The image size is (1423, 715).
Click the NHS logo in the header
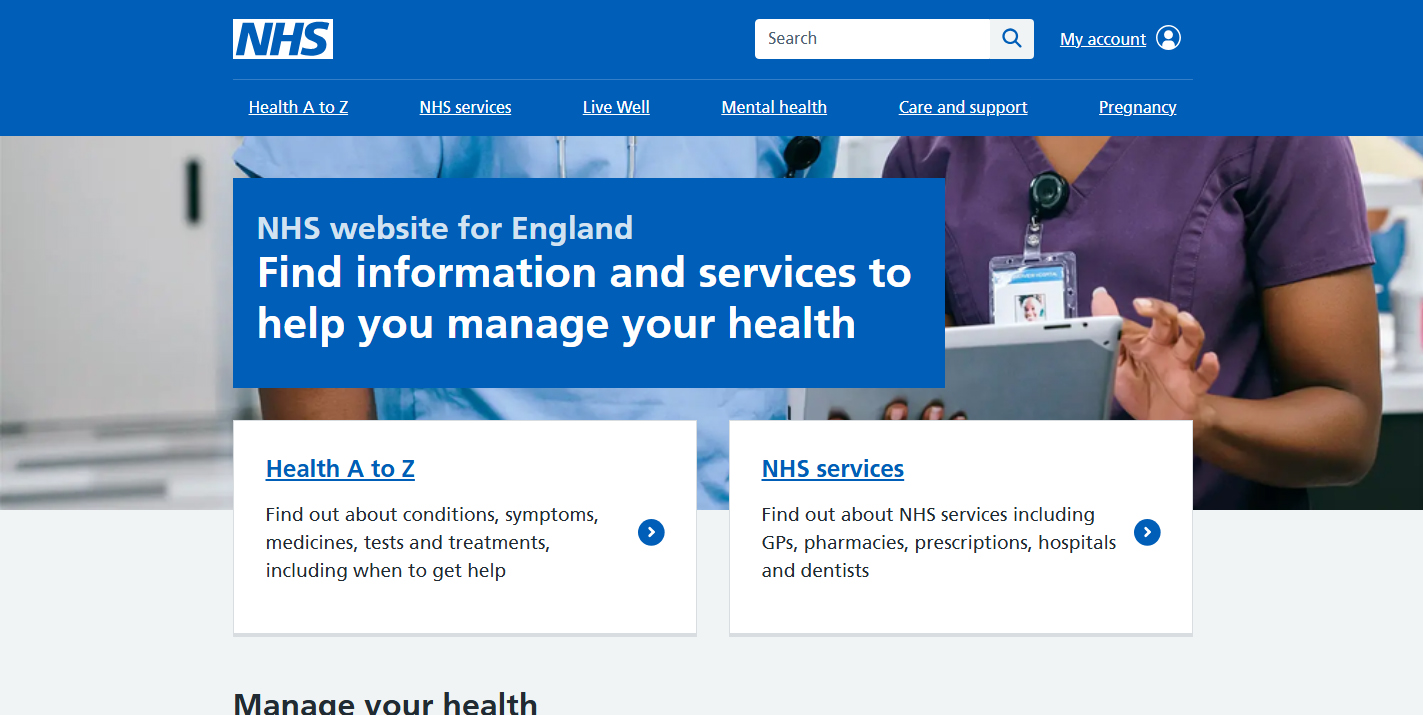point(283,39)
